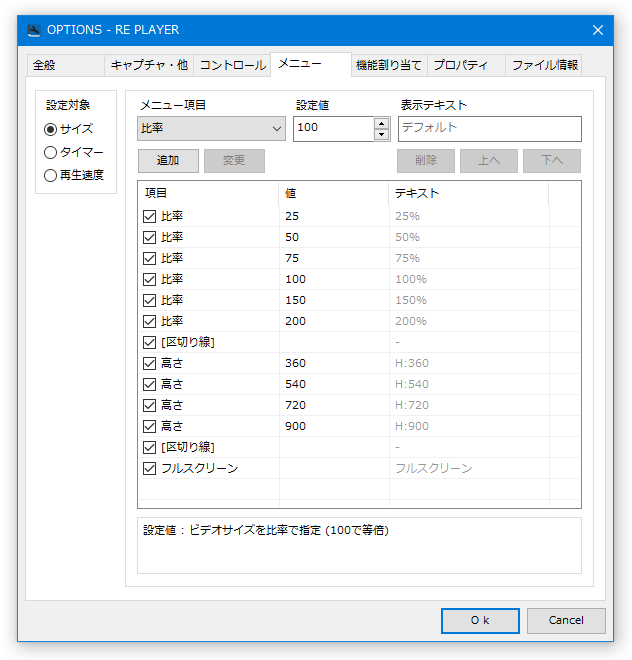
Task: Switch to the 全般 tab
Action: pyautogui.click(x=65, y=65)
